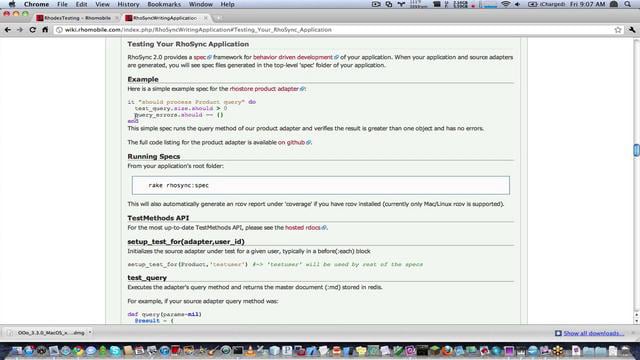Screen dimensions: 640x360
Task: Open Terminal black icon in the Dock
Action: (x=238, y=351)
